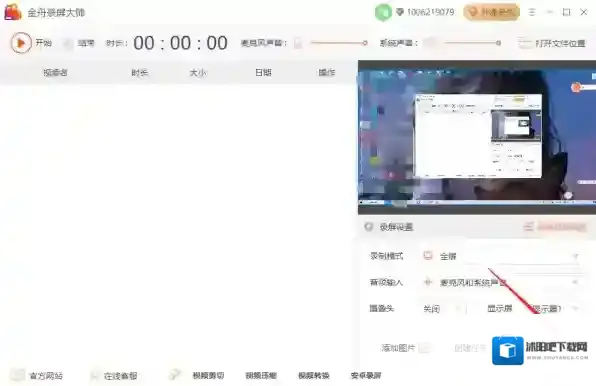
Task: Click the 00:00:00 duration timer display
Action: tap(181, 43)
